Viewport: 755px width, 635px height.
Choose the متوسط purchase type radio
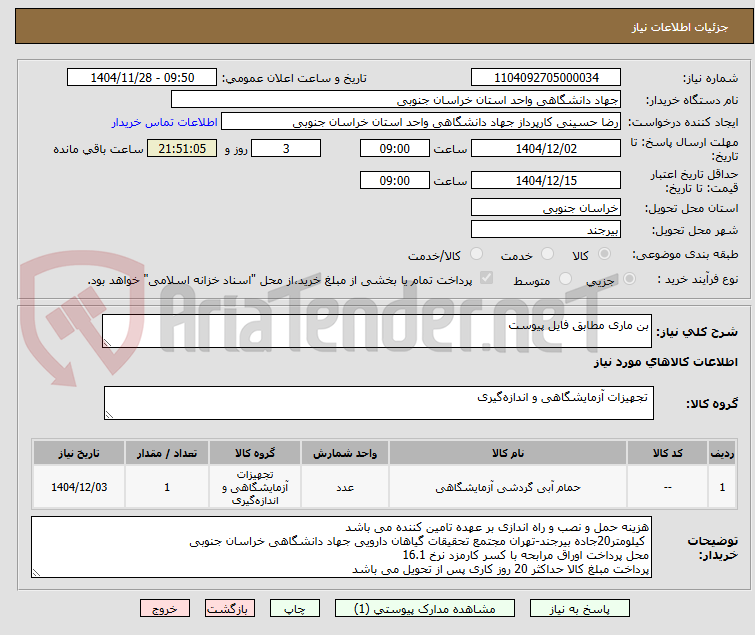pos(565,279)
